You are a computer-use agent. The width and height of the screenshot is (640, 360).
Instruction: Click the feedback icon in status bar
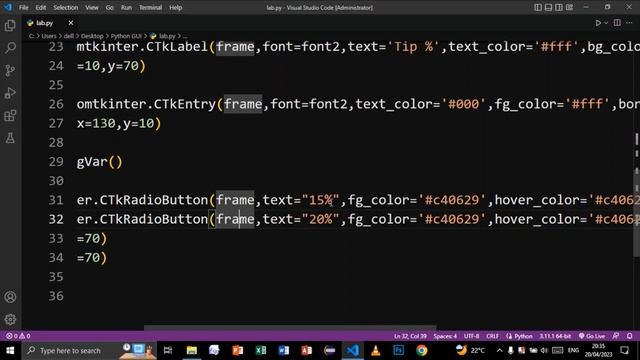616,336
